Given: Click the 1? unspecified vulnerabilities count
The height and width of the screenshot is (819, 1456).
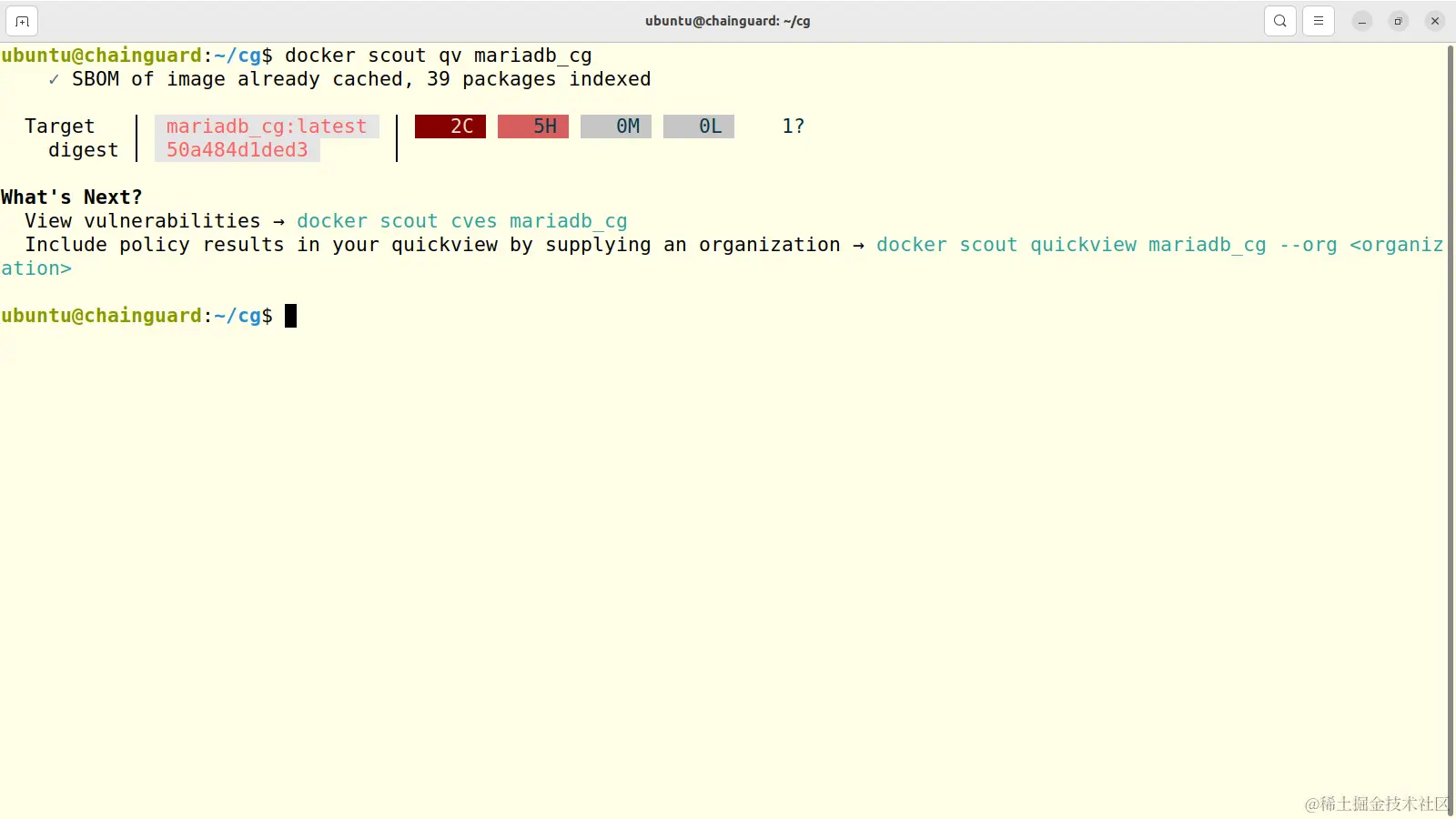Looking at the screenshot, I should tap(794, 126).
